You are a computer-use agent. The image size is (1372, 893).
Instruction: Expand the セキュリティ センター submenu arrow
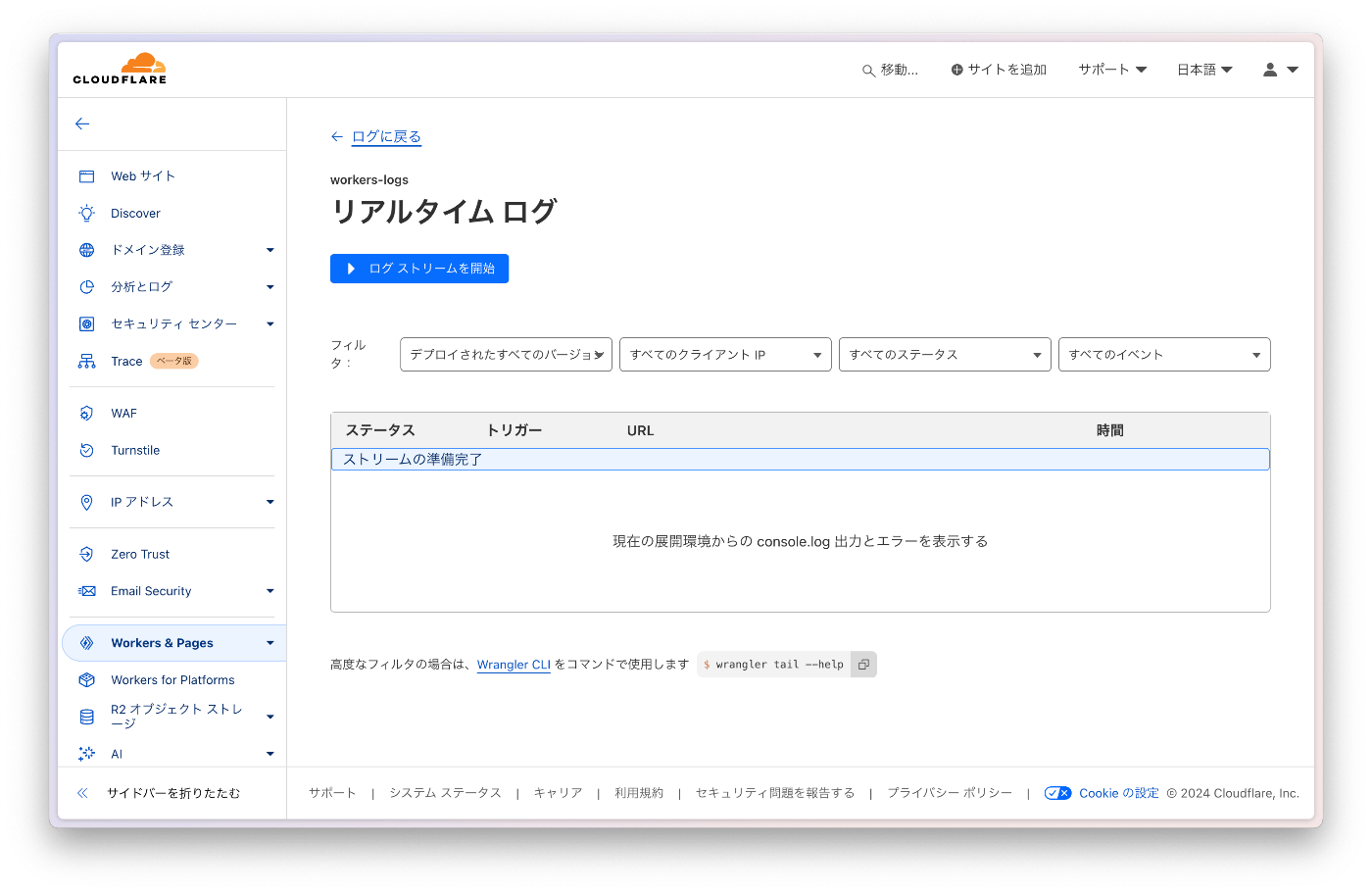click(x=270, y=323)
